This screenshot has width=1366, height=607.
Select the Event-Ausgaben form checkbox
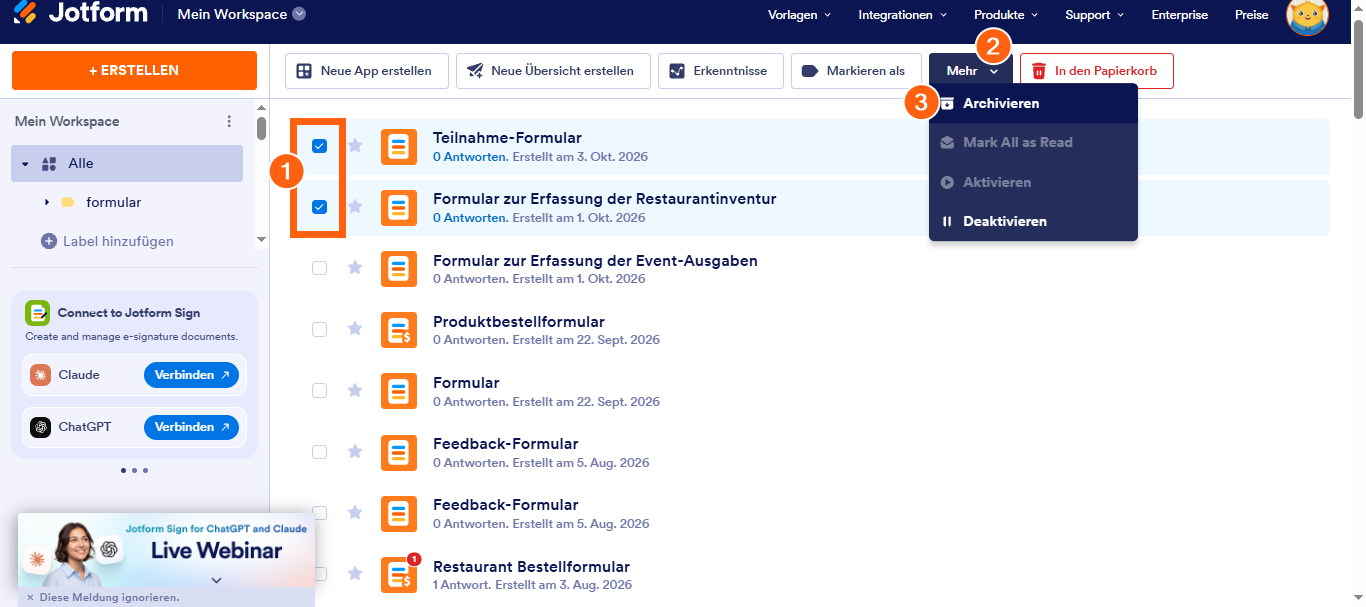point(319,268)
